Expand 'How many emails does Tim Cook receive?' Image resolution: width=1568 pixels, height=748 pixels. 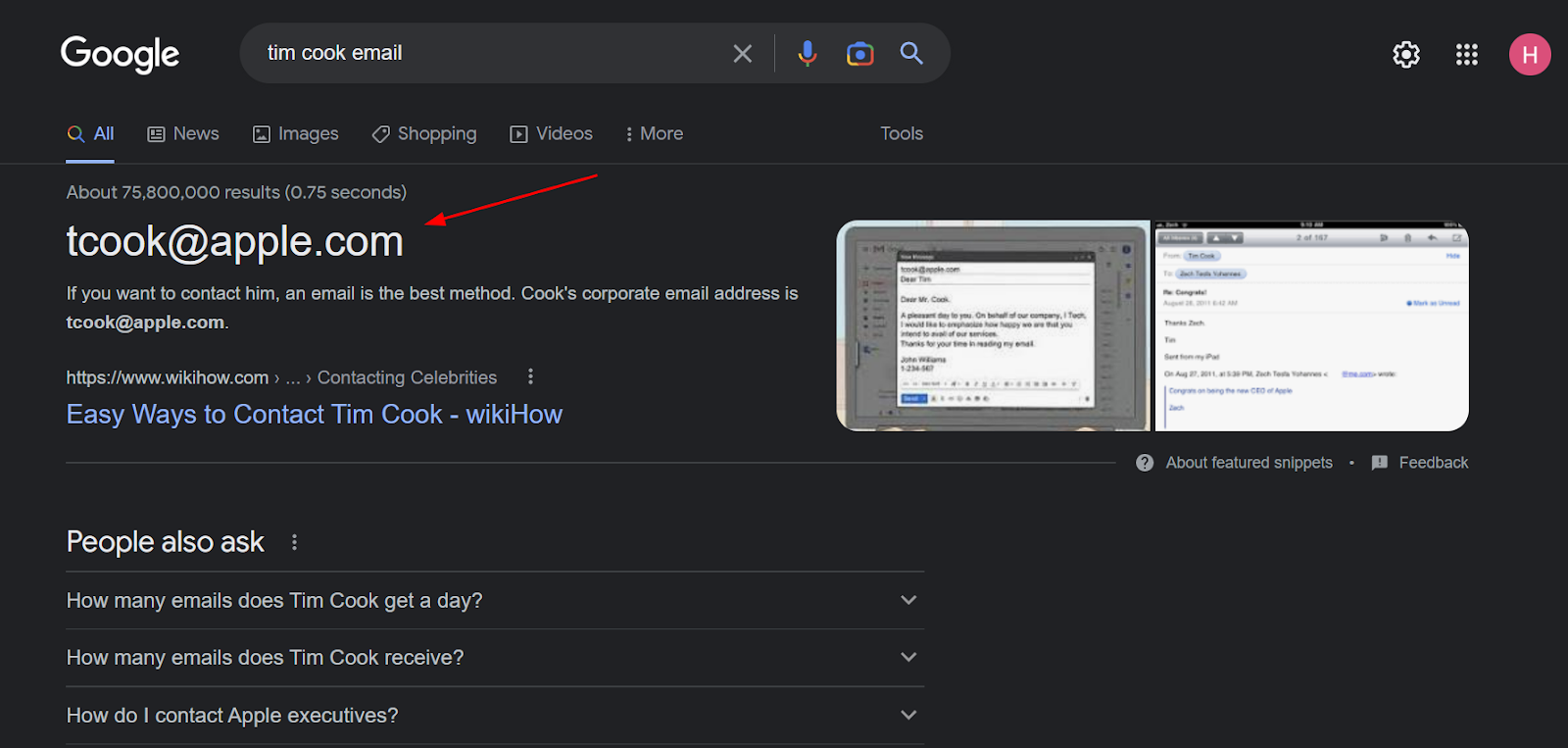495,658
